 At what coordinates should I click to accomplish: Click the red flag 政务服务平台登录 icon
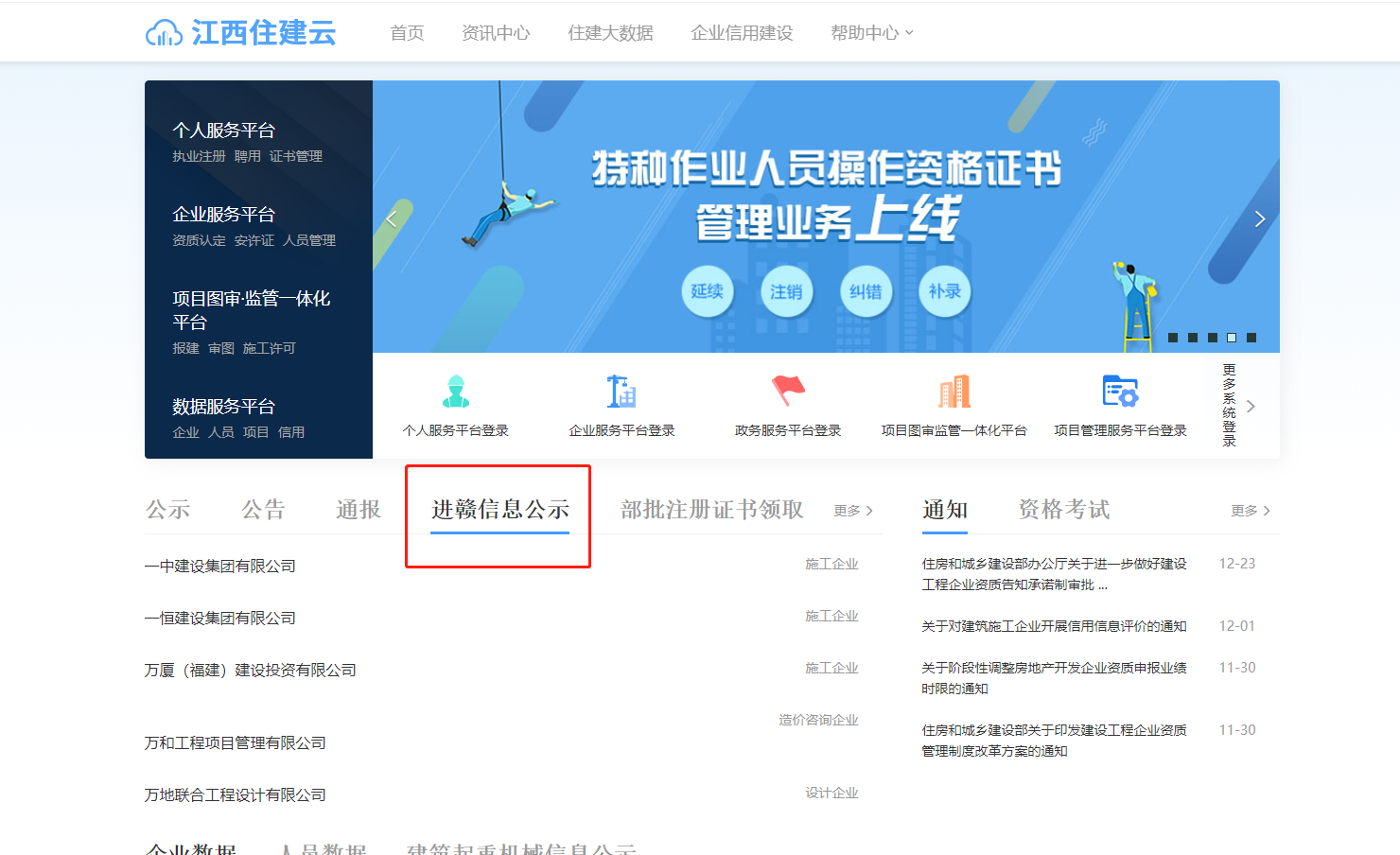tap(788, 390)
